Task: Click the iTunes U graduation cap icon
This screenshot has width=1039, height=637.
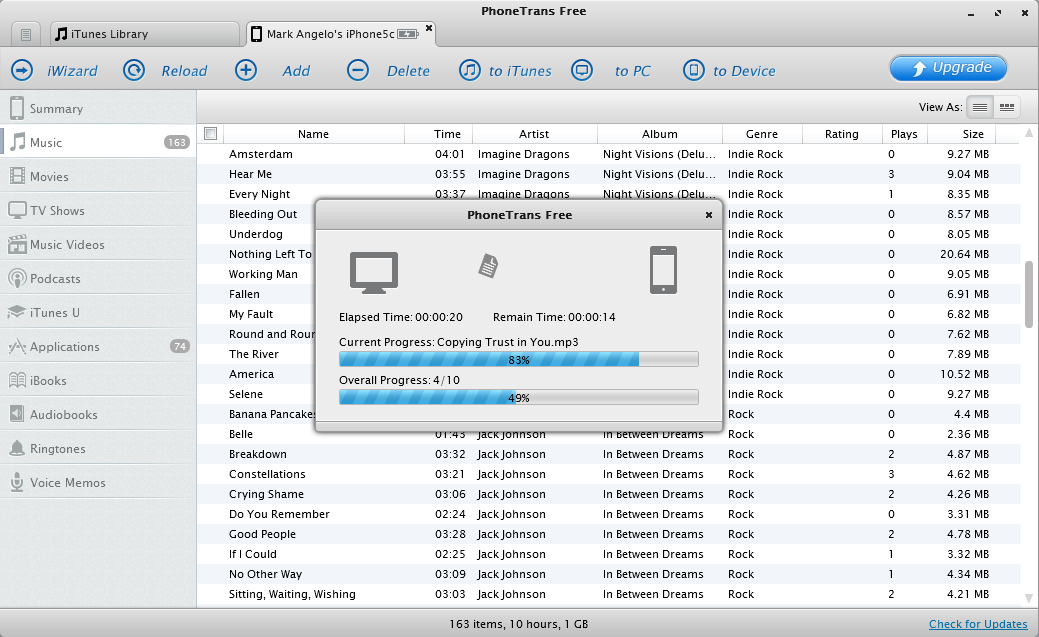Action: click(17, 312)
